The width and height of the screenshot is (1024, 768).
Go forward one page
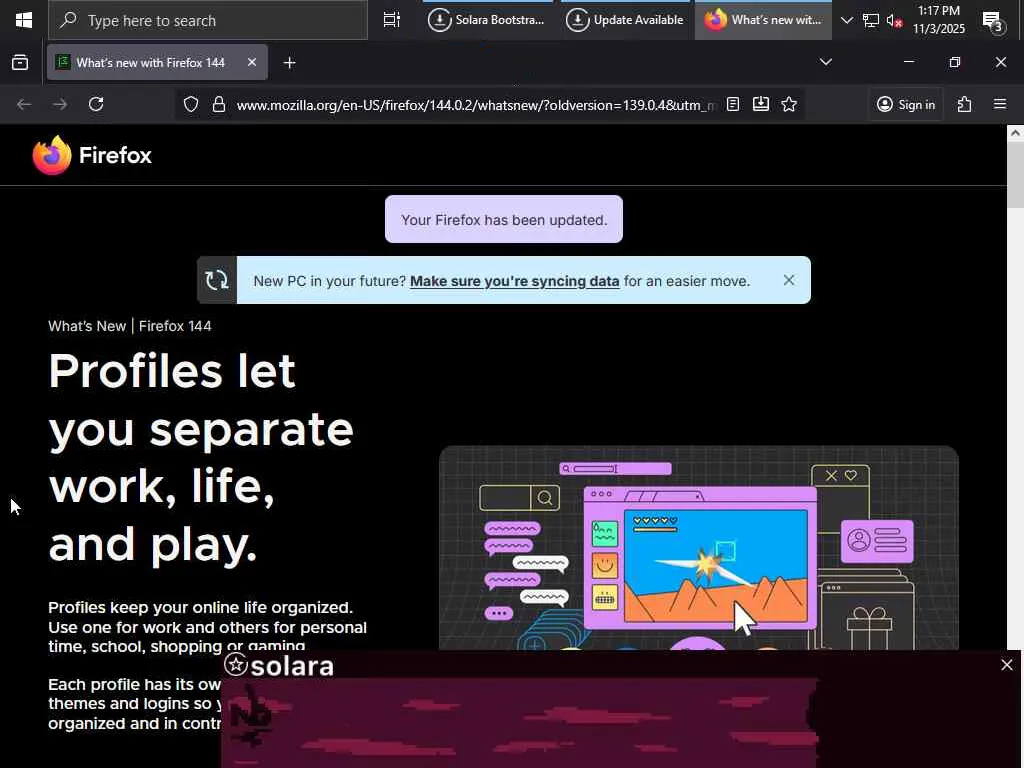(x=60, y=104)
